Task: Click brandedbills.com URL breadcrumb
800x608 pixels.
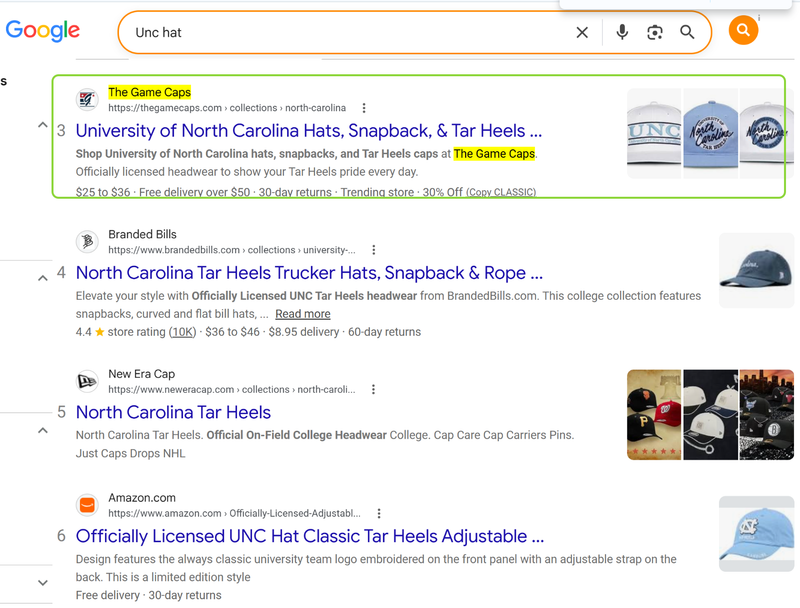Action: [x=232, y=250]
